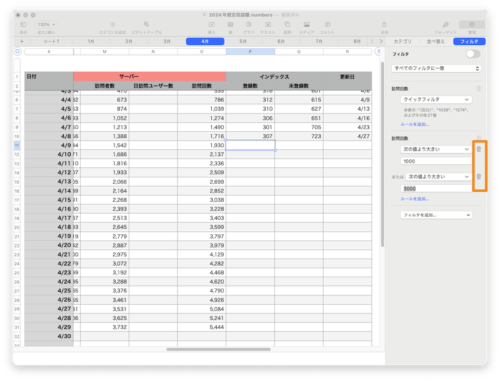Delete the クイックフィルタ filter with its trash icon
This screenshot has height=381, width=500.
479,89
